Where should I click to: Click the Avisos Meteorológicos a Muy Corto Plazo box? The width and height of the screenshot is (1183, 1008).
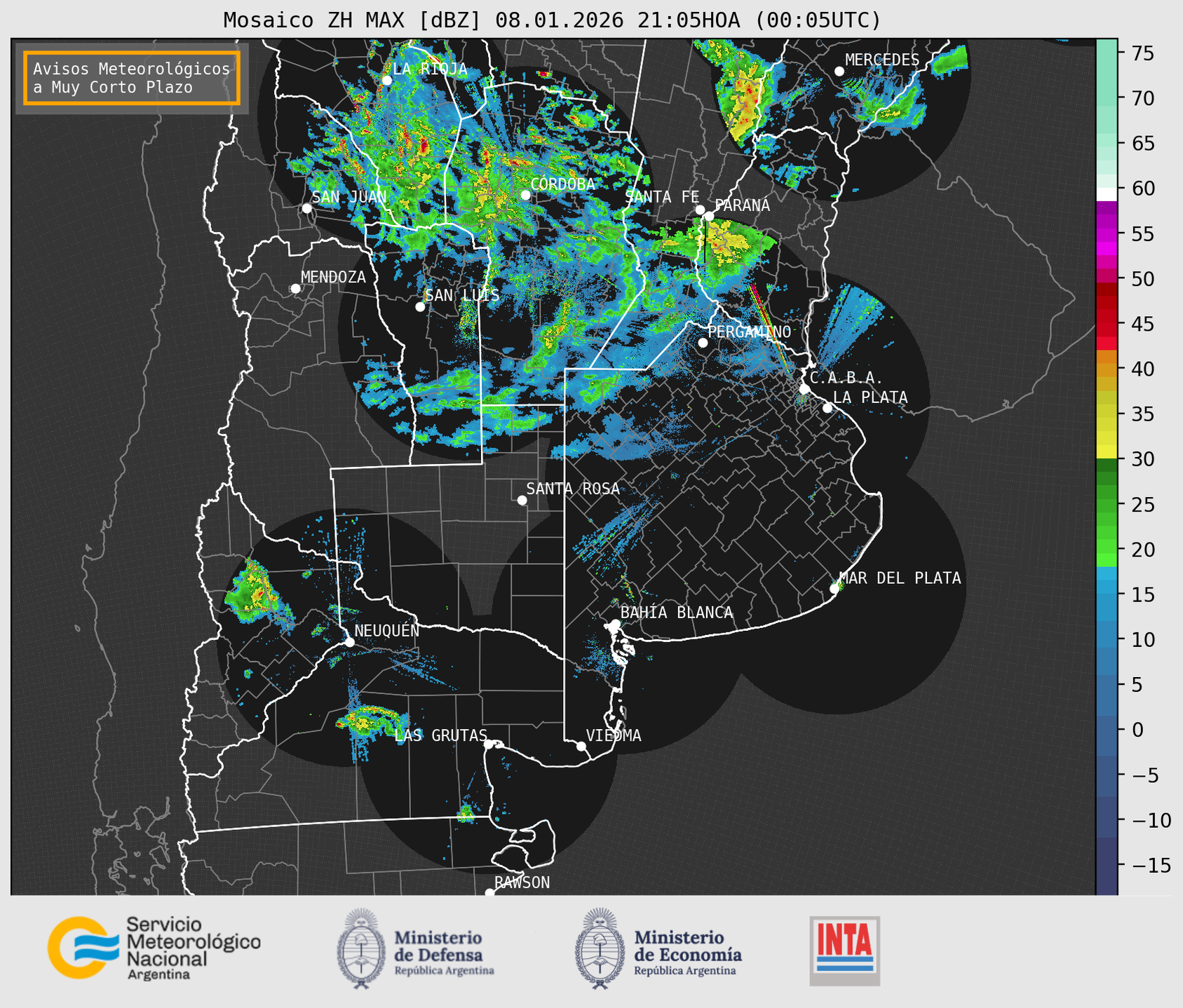[x=132, y=78]
